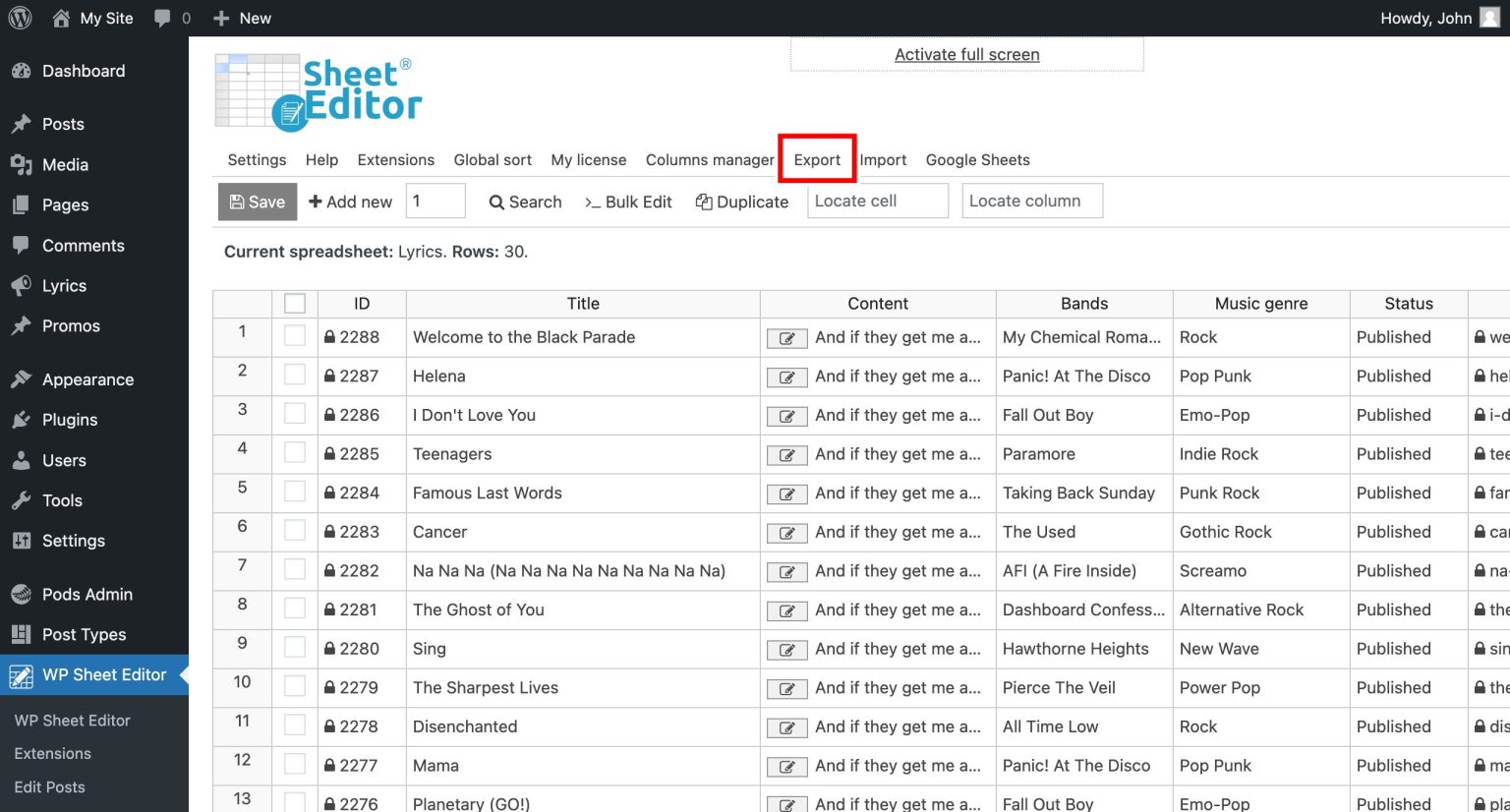The image size is (1510, 812).
Task: Select the checkbox for row 1
Action: coord(294,336)
